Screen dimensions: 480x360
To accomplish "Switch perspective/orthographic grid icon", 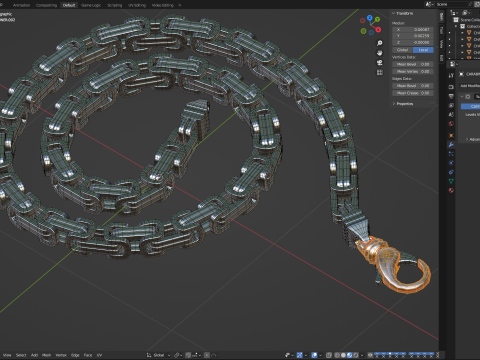I will [379, 72].
